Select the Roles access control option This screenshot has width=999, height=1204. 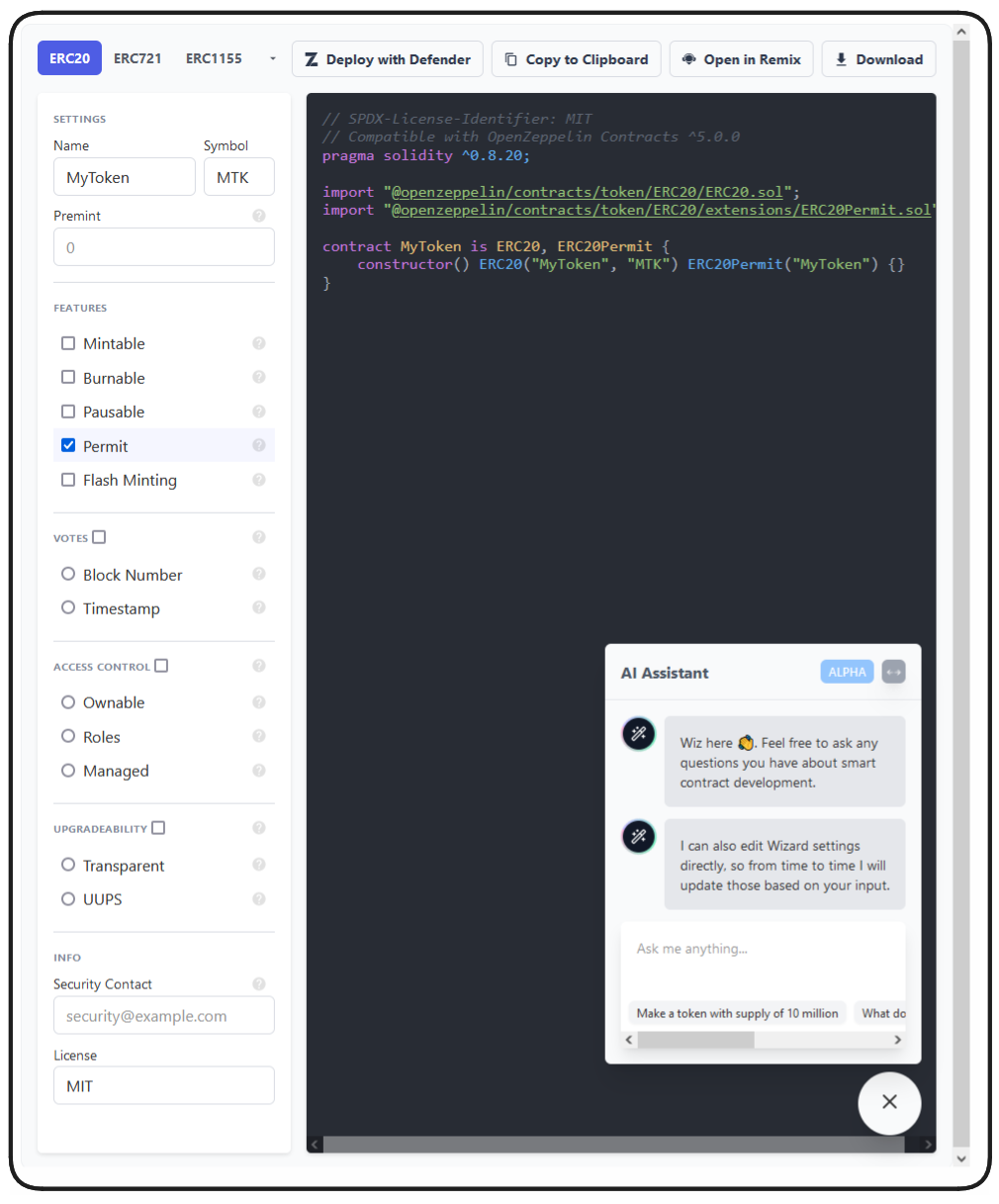pos(68,736)
